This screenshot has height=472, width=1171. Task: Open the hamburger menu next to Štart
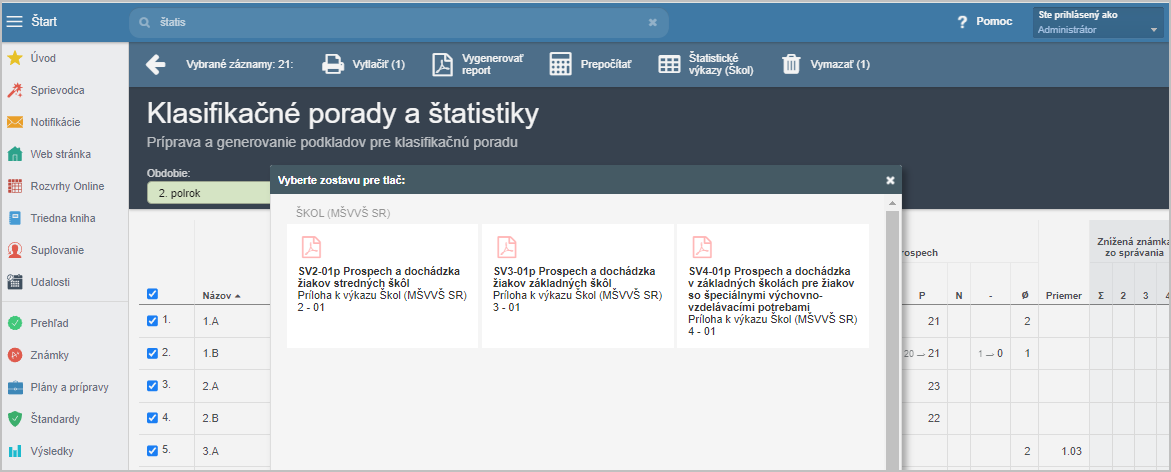pos(14,21)
